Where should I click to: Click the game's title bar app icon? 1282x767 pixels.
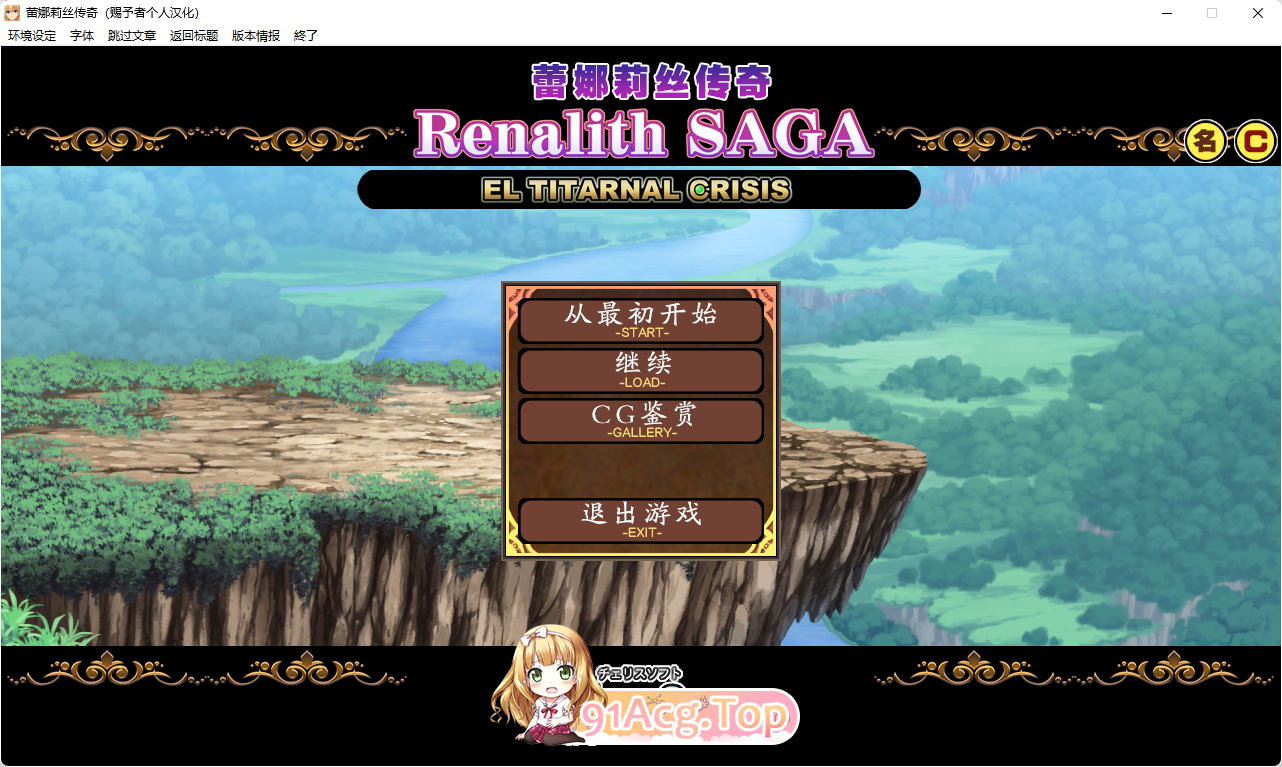(x=13, y=13)
